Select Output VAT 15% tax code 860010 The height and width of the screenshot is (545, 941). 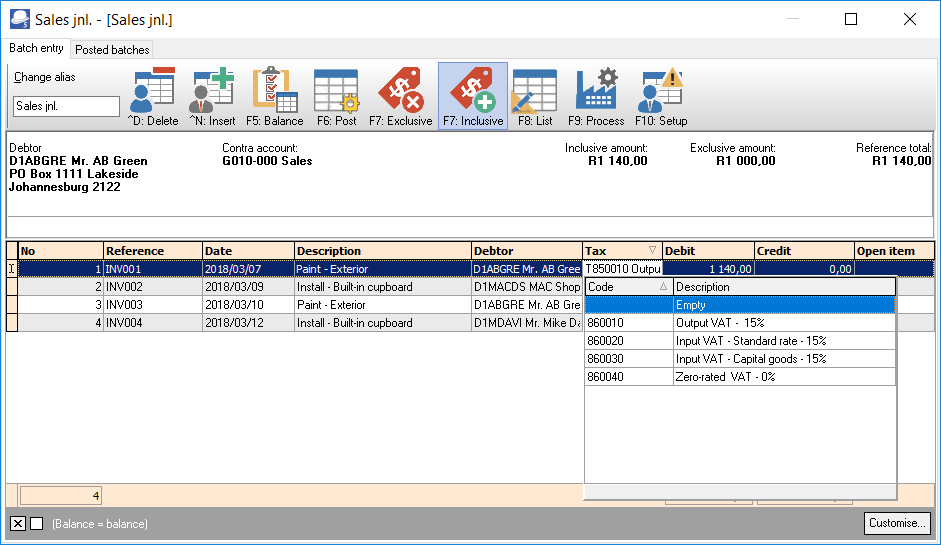click(740, 323)
